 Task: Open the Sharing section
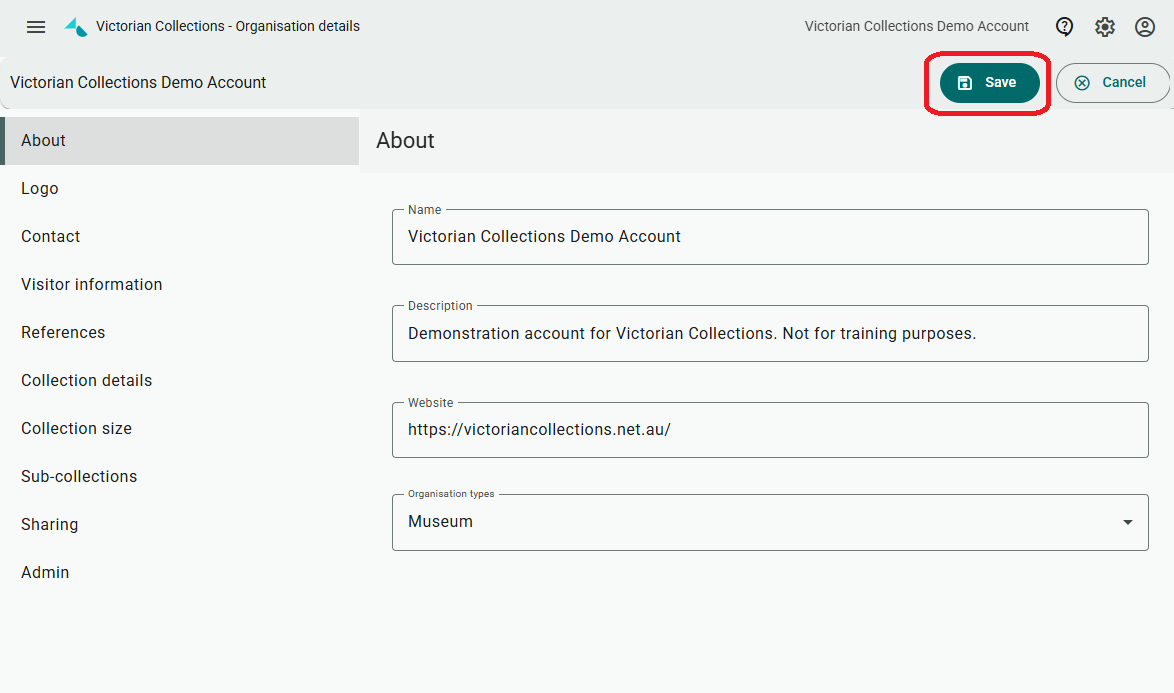[x=180, y=524]
